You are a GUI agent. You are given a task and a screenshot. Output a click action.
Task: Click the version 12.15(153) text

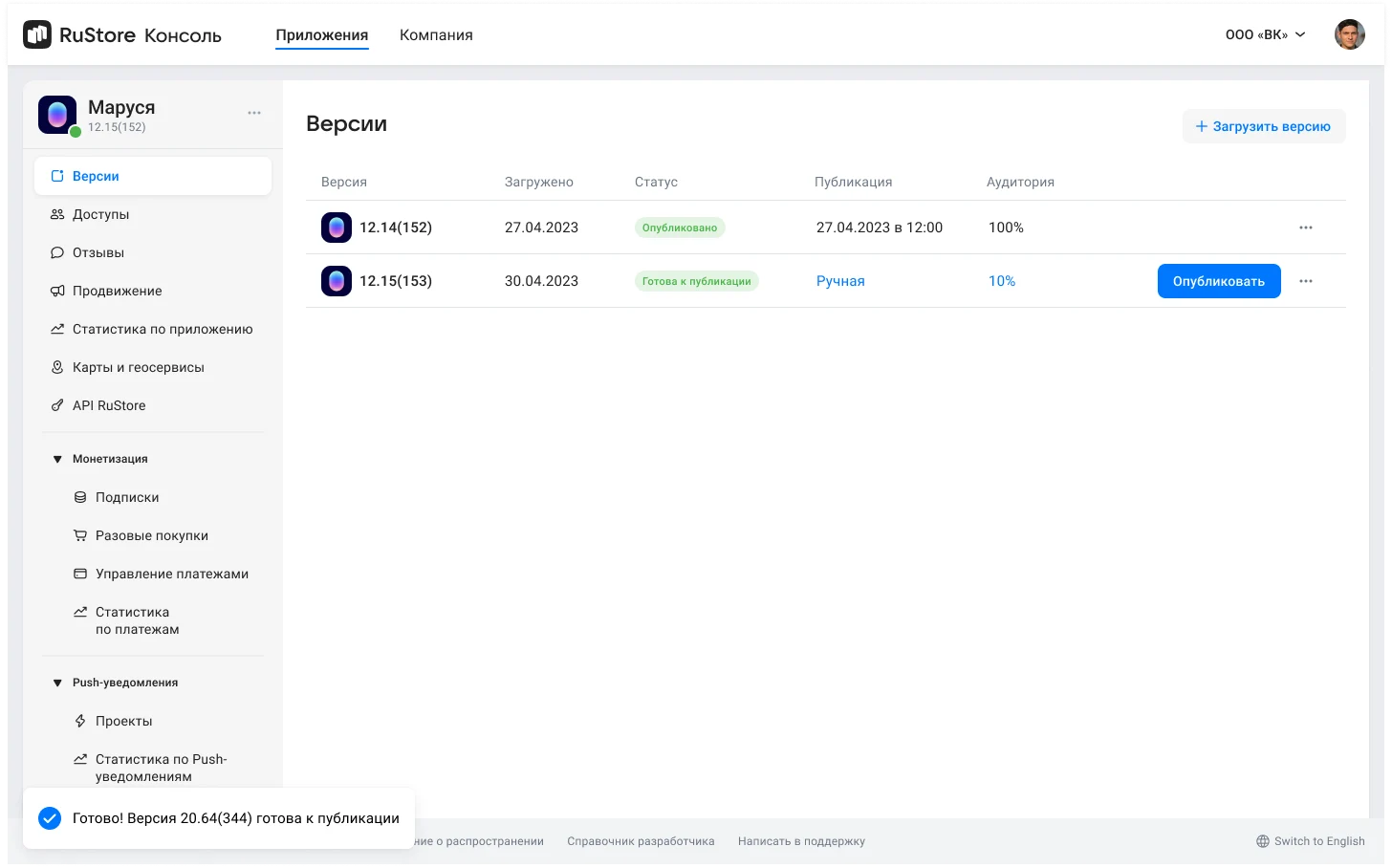pyautogui.click(x=396, y=281)
